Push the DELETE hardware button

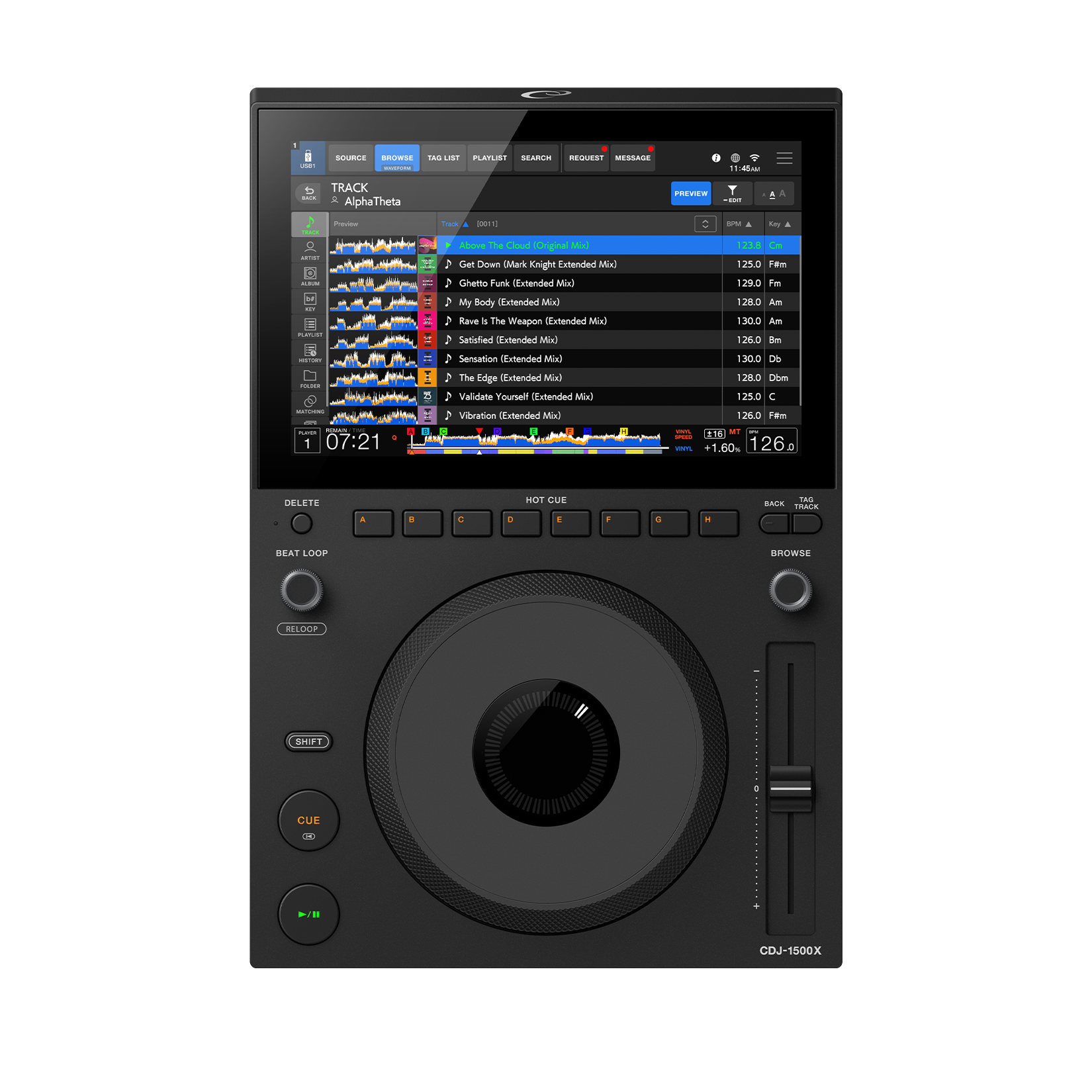point(302,523)
